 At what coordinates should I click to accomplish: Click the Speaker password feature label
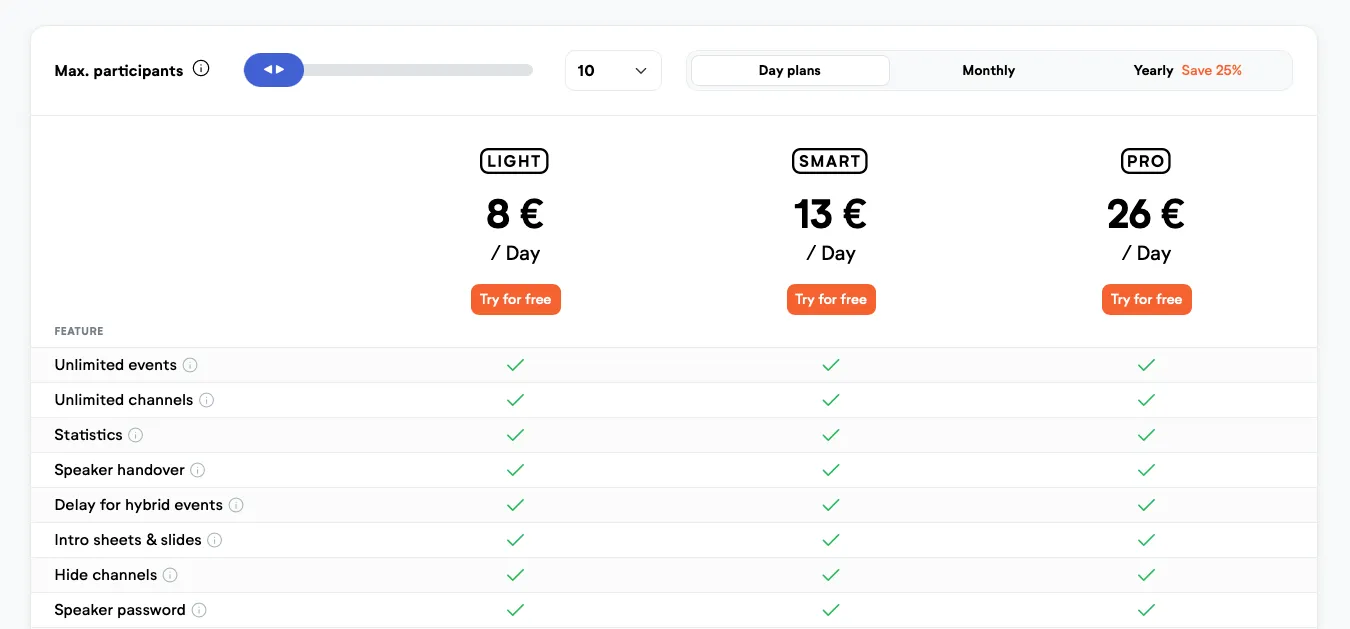click(x=120, y=610)
